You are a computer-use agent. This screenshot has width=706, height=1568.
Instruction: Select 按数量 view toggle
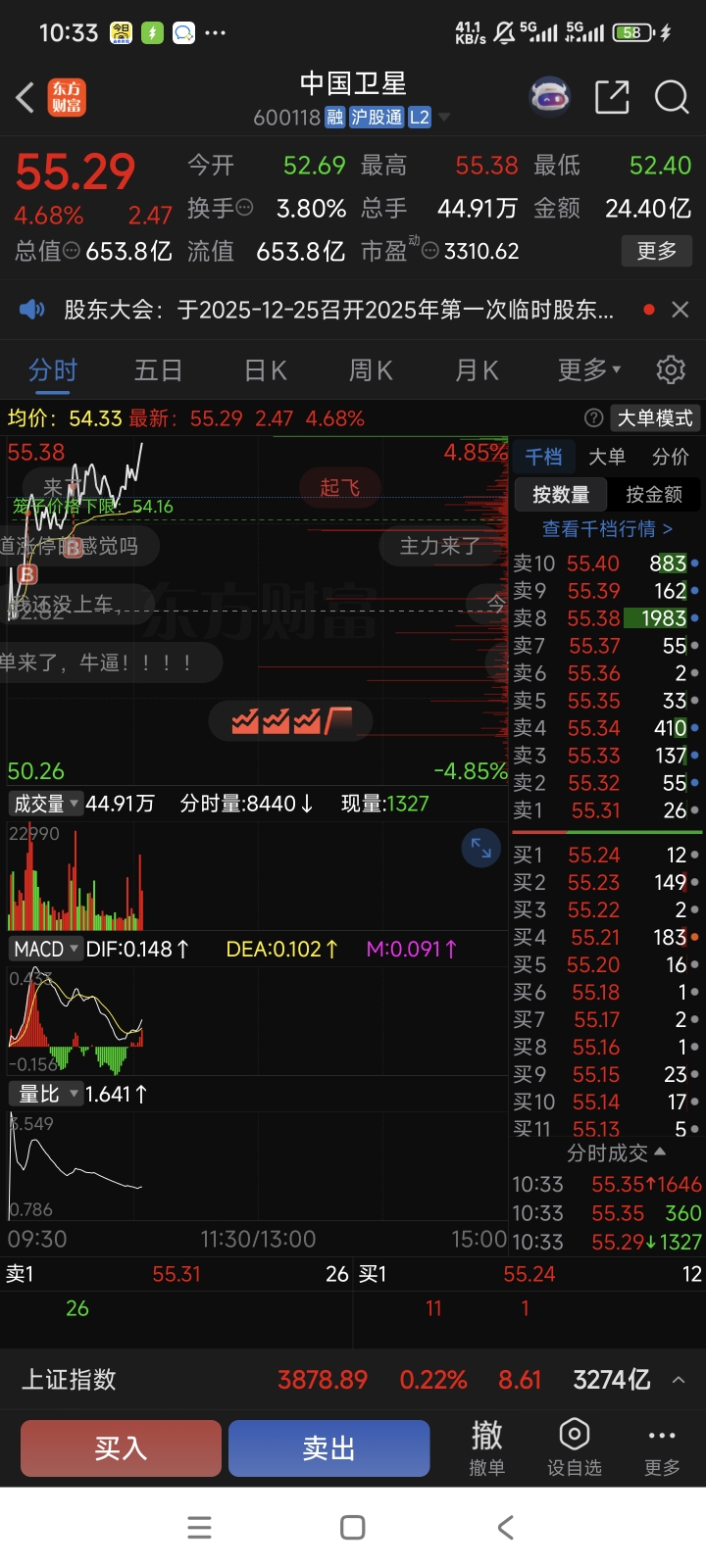click(x=561, y=494)
